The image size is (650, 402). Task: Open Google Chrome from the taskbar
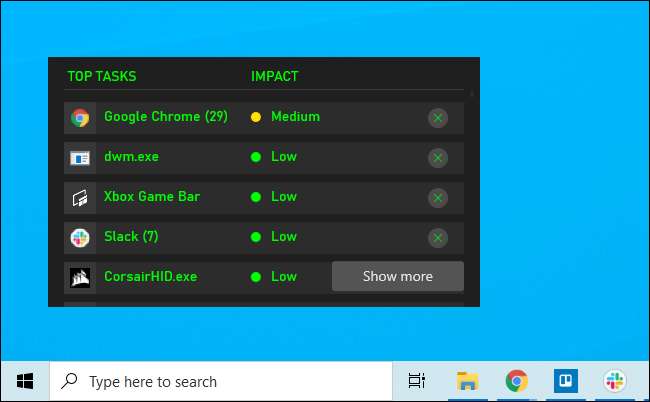pyautogui.click(x=517, y=380)
